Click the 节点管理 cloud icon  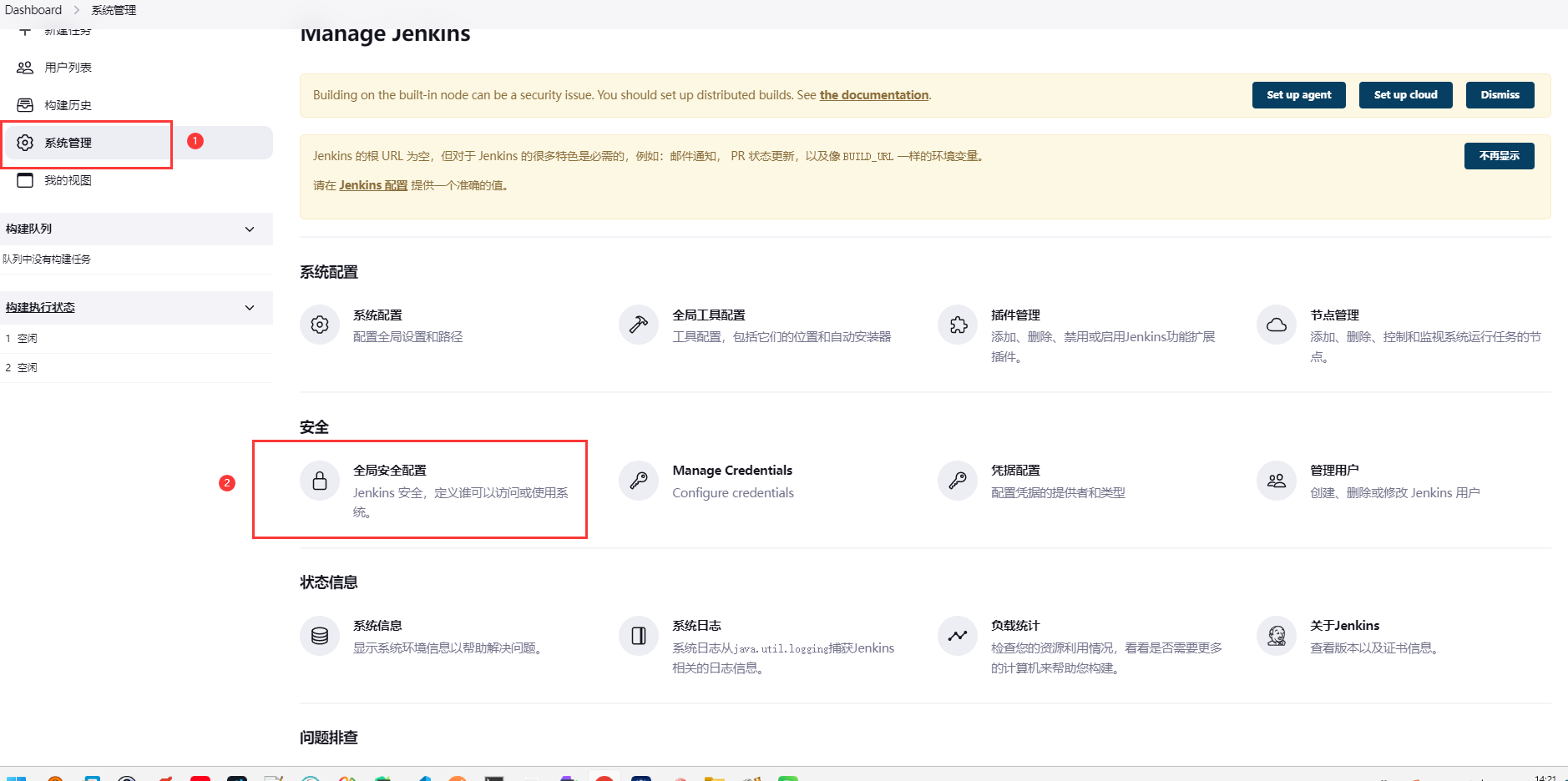tap(1277, 325)
